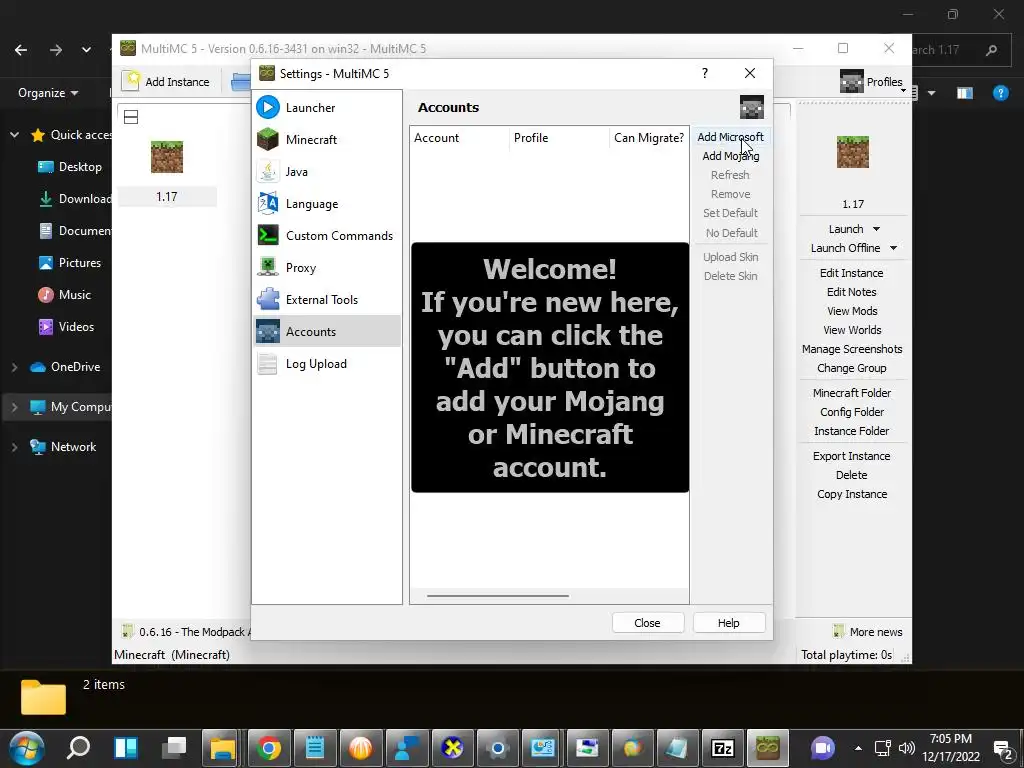
Task: Click No Default account option
Action: (x=730, y=232)
